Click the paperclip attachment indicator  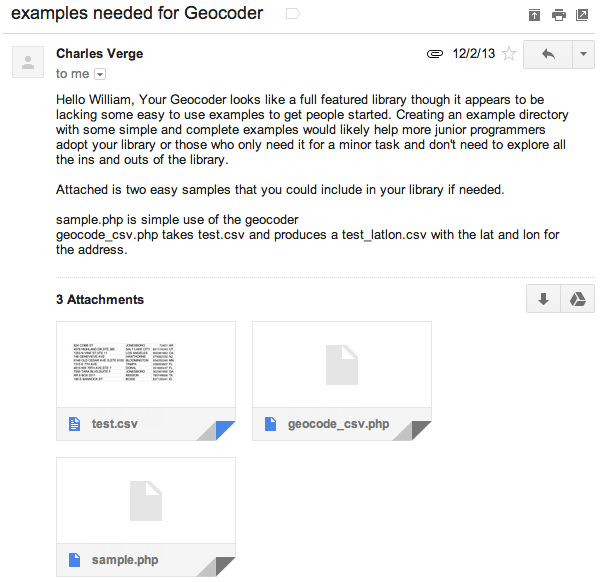[x=434, y=54]
